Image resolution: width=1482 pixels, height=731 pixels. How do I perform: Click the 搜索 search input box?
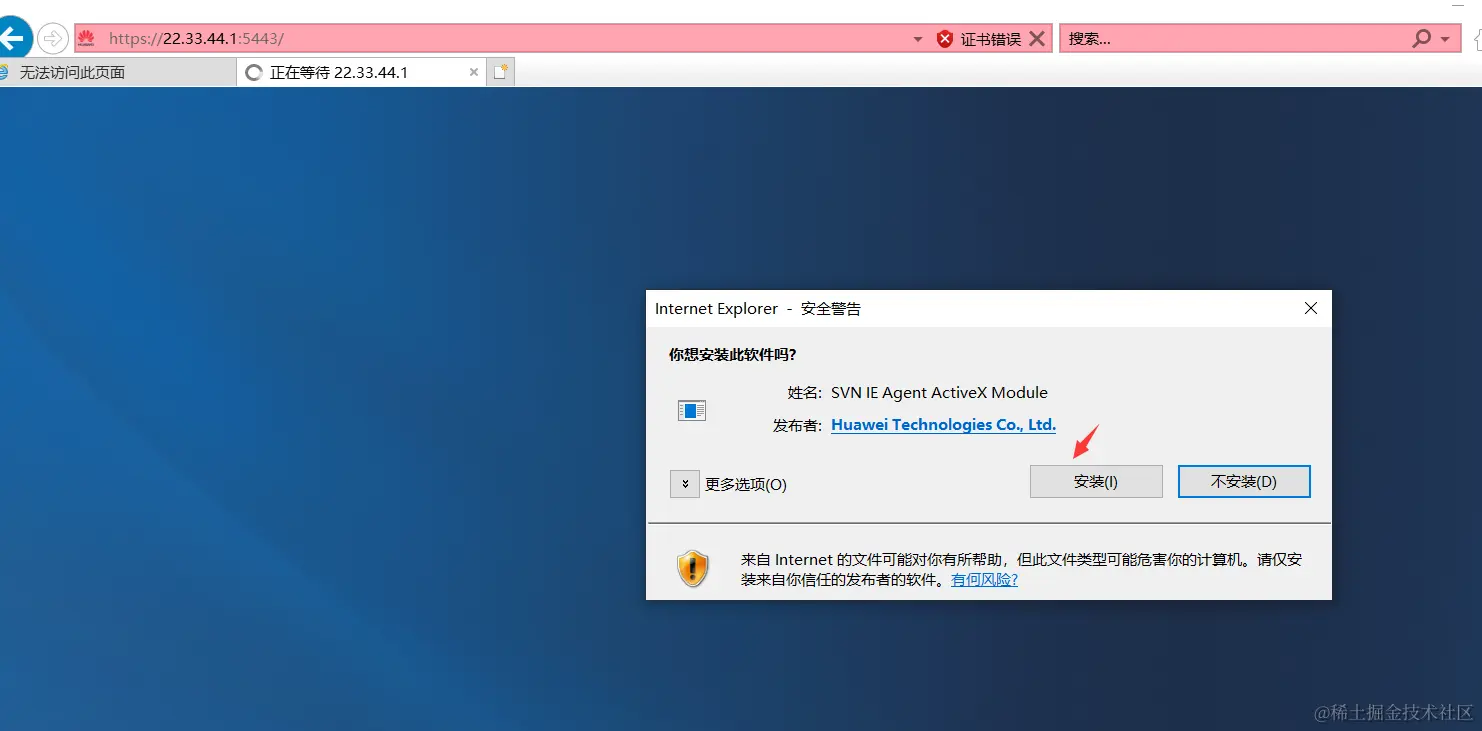[x=1234, y=39]
